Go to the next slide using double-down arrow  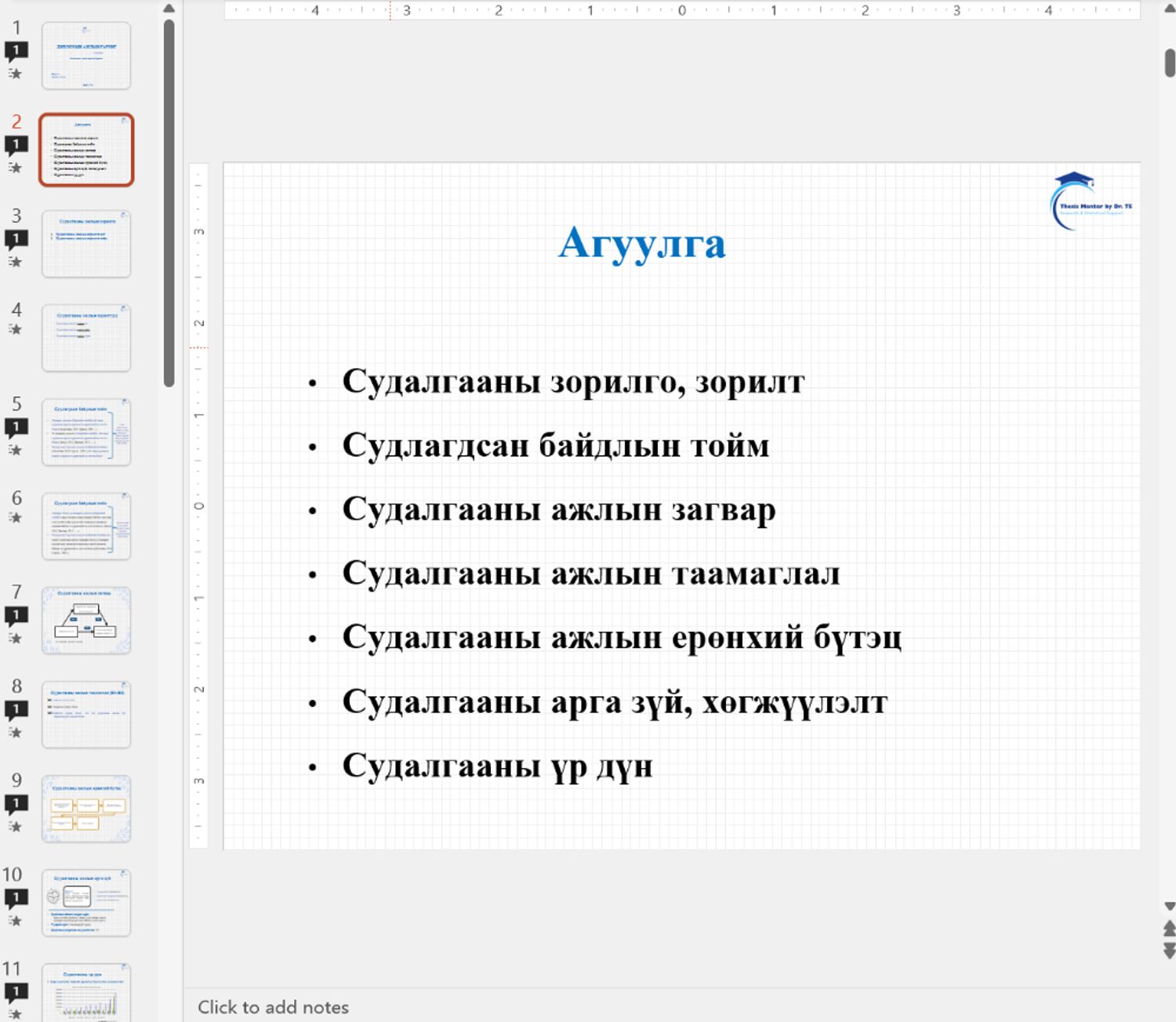click(1169, 951)
